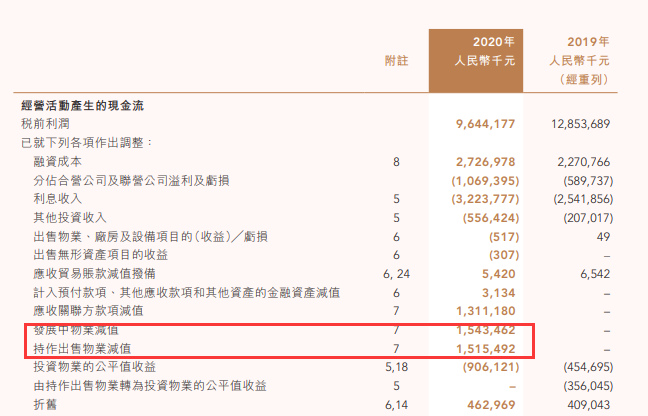Click the 附註 column header
This screenshot has width=648, height=416.
click(x=396, y=61)
